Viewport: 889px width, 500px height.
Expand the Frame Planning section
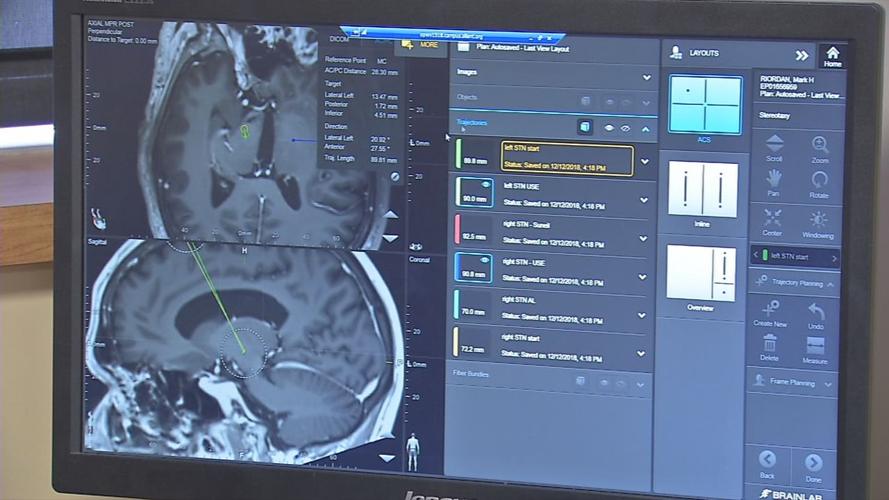coord(828,385)
